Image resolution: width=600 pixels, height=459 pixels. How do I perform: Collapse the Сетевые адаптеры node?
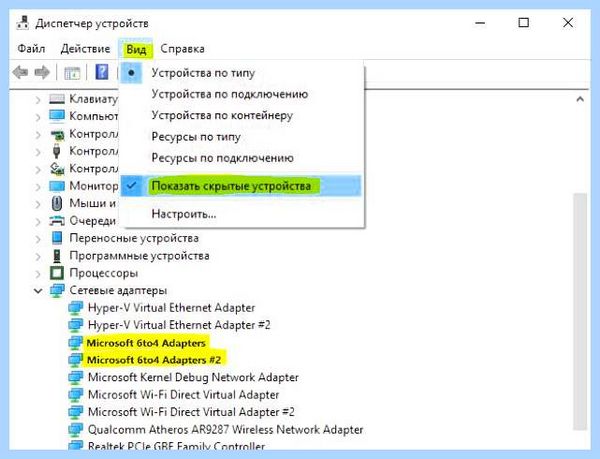(x=38, y=291)
